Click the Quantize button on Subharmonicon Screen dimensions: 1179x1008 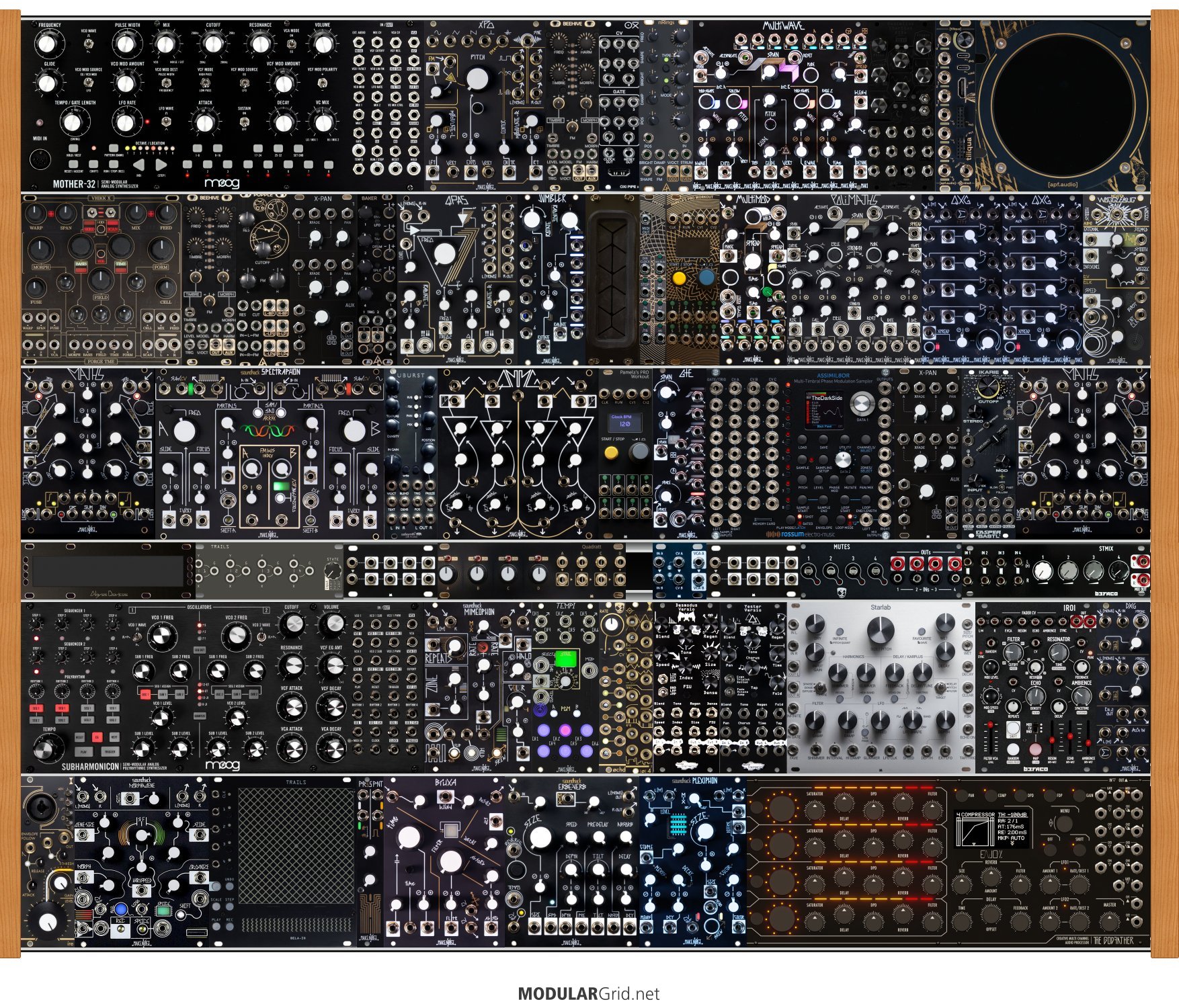(x=200, y=715)
